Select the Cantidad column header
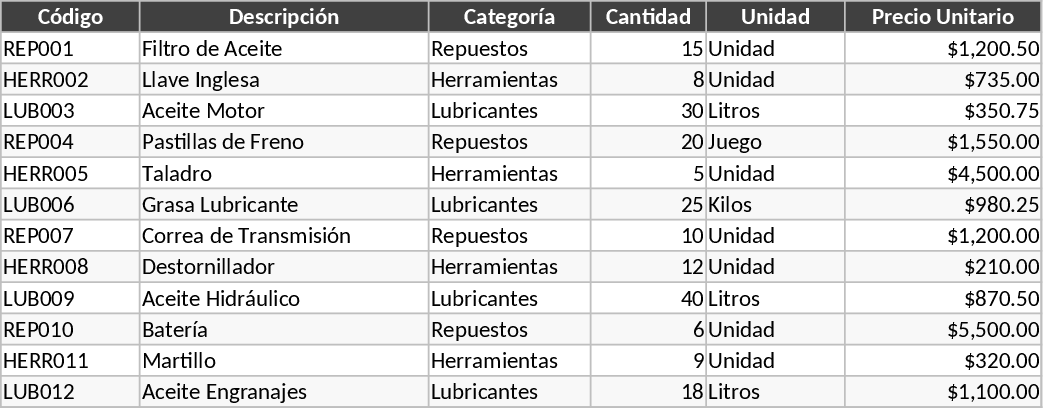Image resolution: width=1043 pixels, height=408 pixels. pos(648,17)
